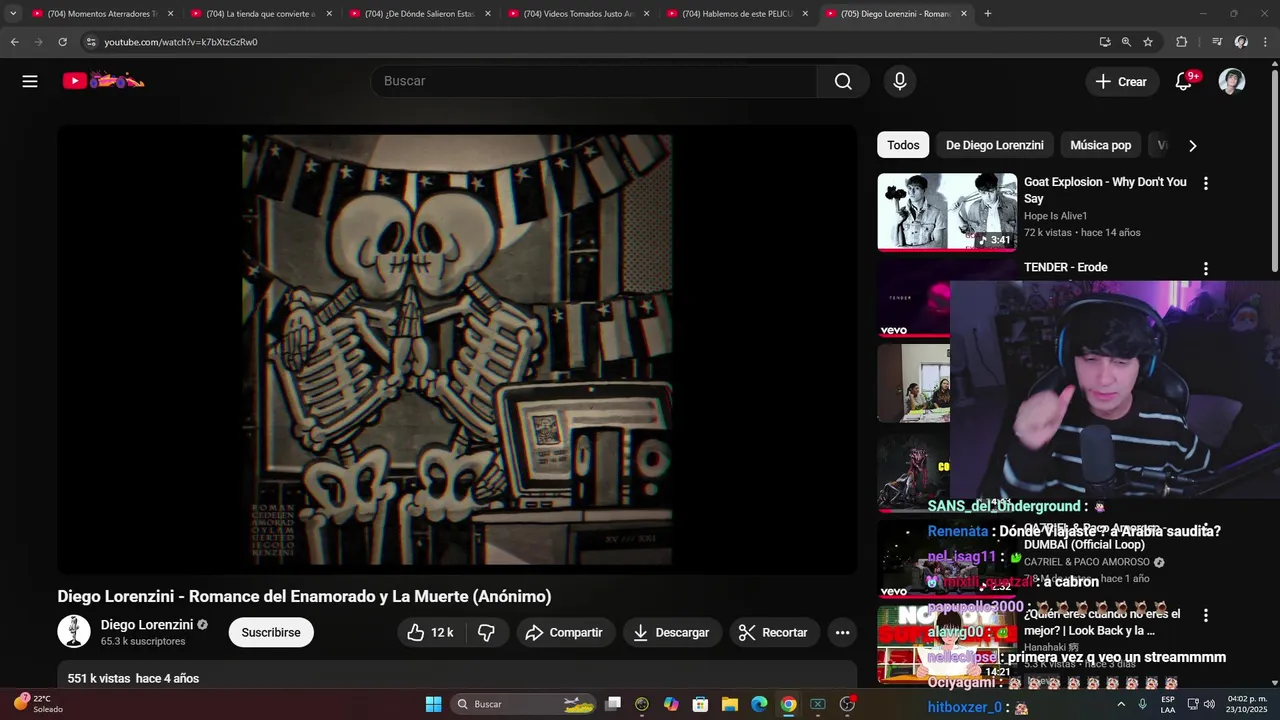Open Chrome media control icon

pos(1216,42)
